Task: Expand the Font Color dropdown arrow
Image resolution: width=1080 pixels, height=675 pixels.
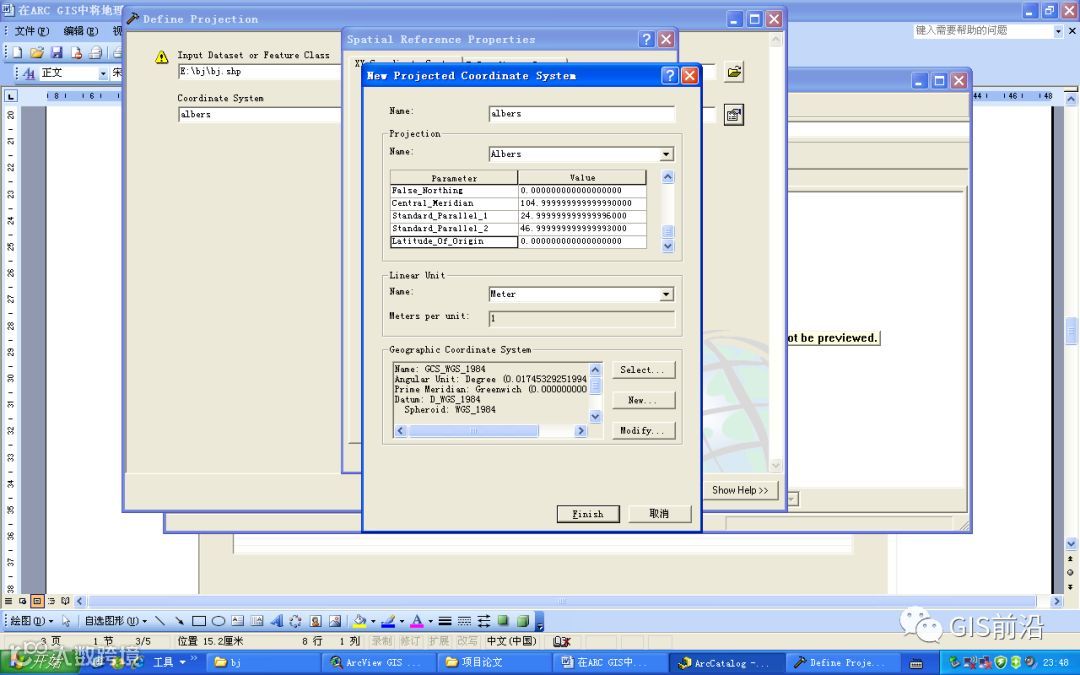Action: pyautogui.click(x=430, y=621)
